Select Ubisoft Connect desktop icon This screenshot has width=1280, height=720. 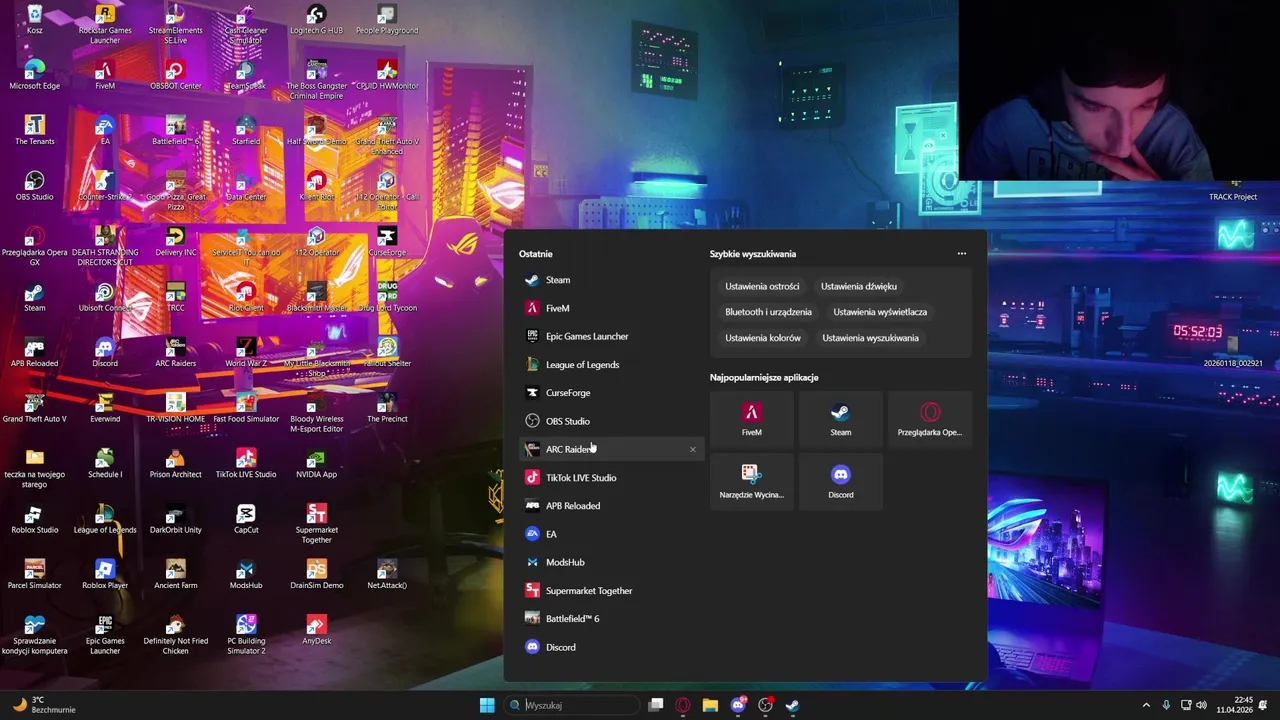coord(105,297)
